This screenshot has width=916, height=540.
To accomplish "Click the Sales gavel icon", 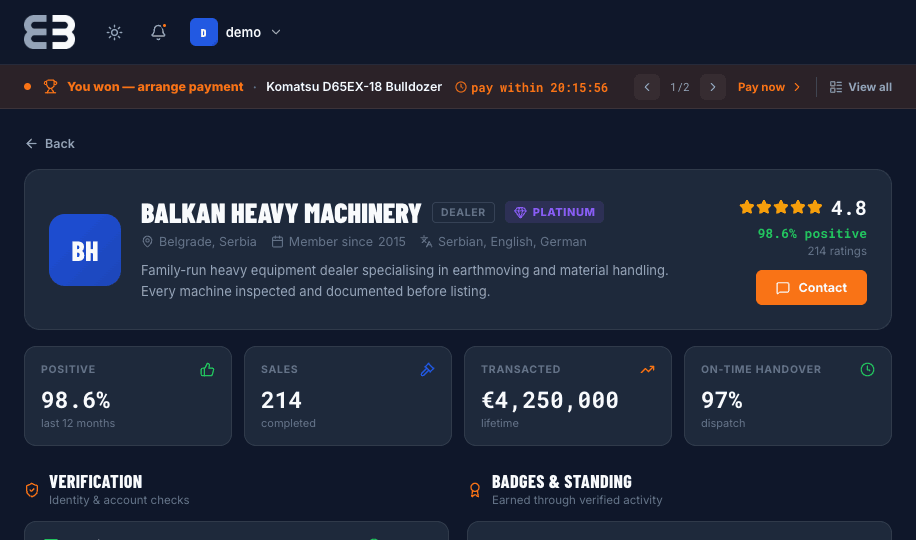I will click(x=428, y=369).
